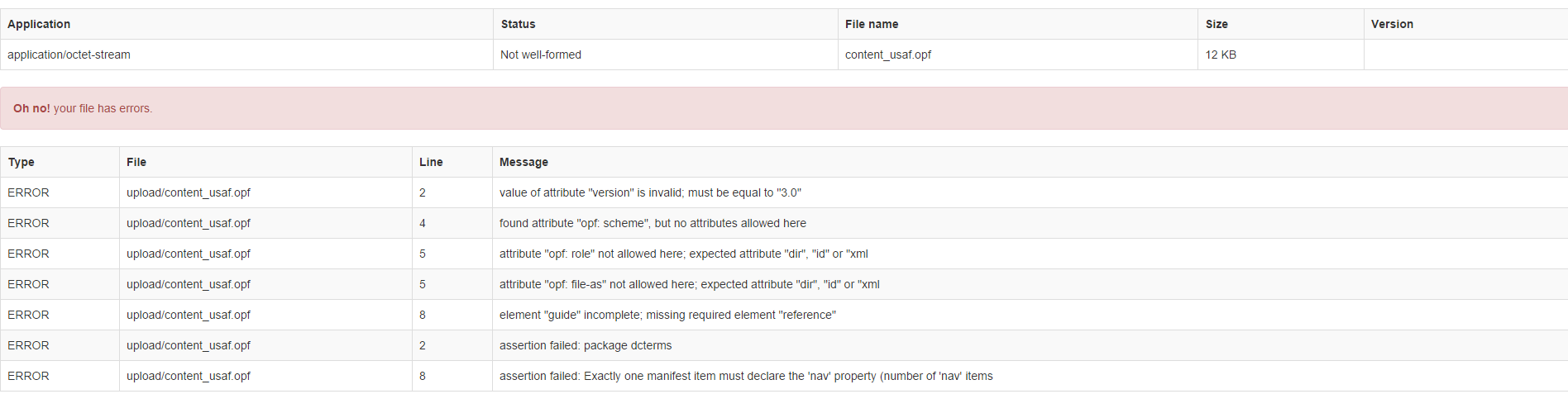Click the 12 KB size value
This screenshot has width=1568, height=394.
click(x=1220, y=55)
